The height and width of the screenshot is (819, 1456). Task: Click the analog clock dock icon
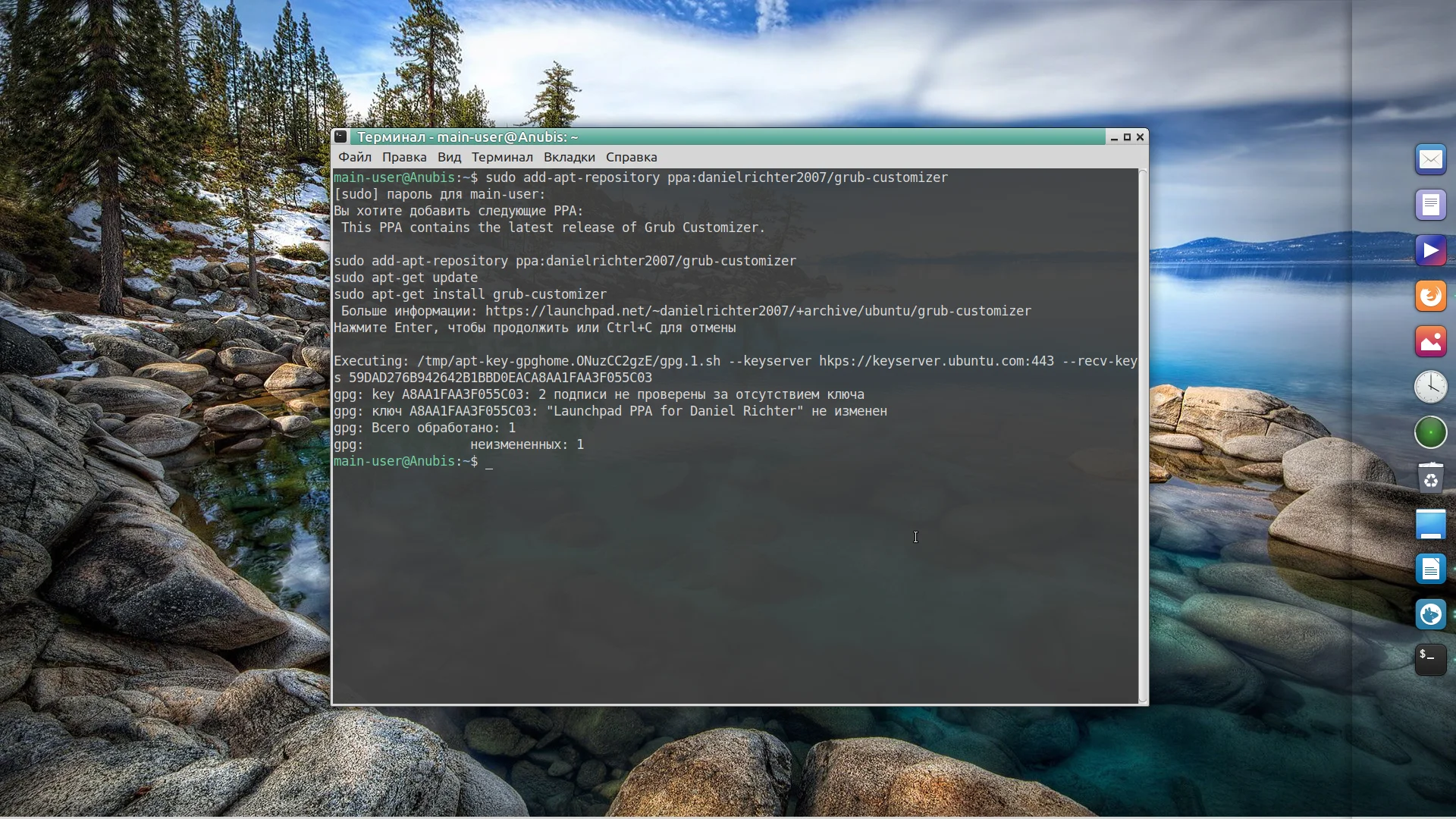1430,388
